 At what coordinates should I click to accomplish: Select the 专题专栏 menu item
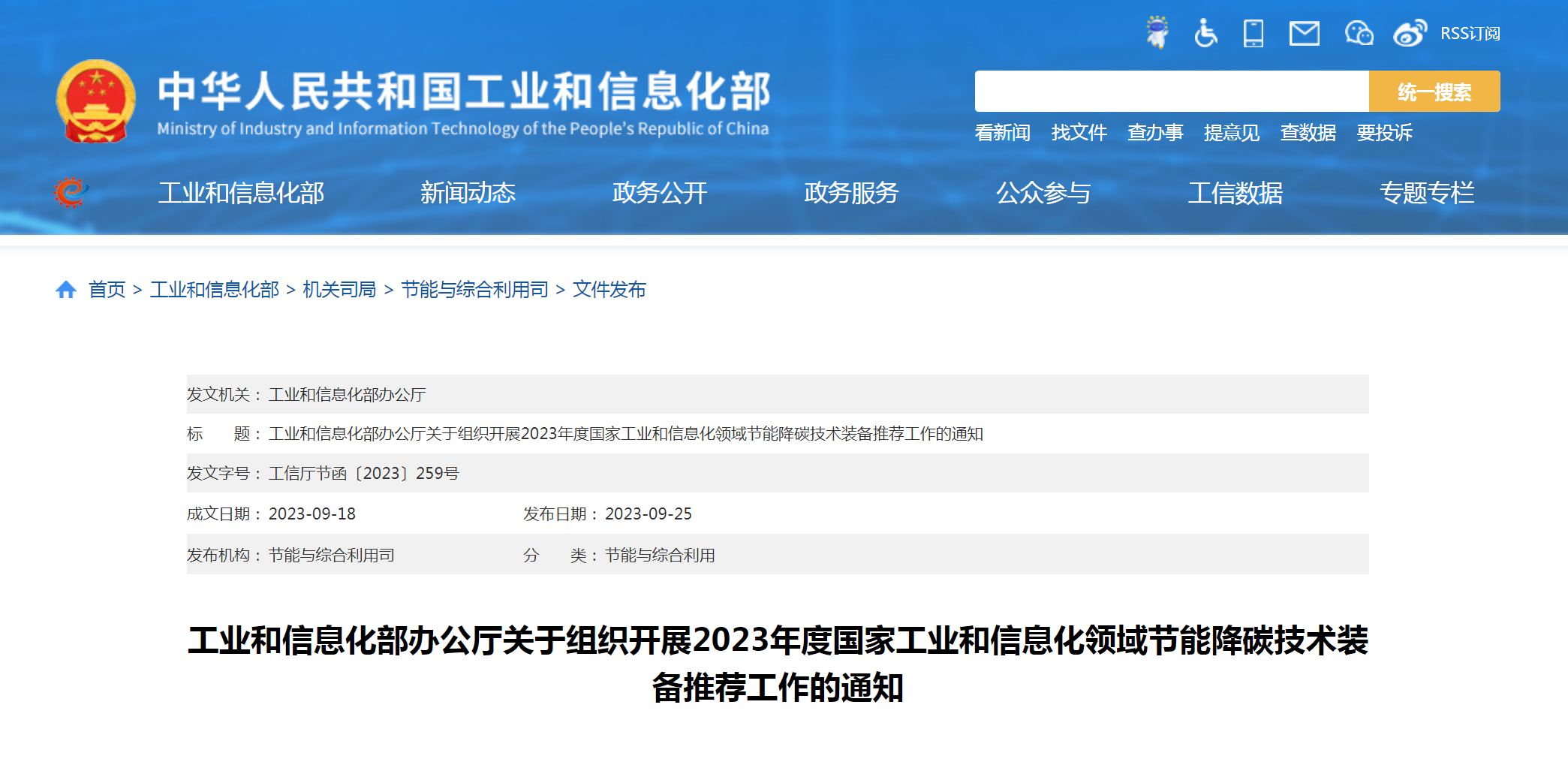coord(1428,193)
